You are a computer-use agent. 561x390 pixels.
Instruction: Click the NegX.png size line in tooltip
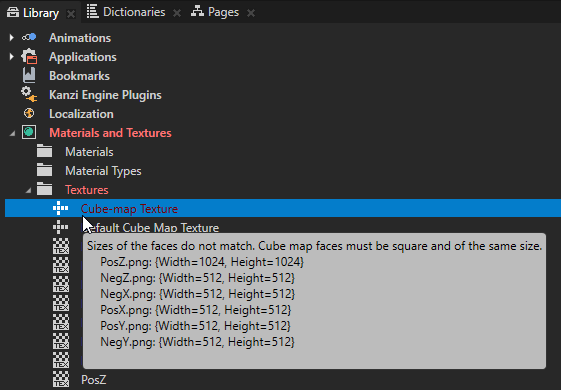[x=197, y=294]
